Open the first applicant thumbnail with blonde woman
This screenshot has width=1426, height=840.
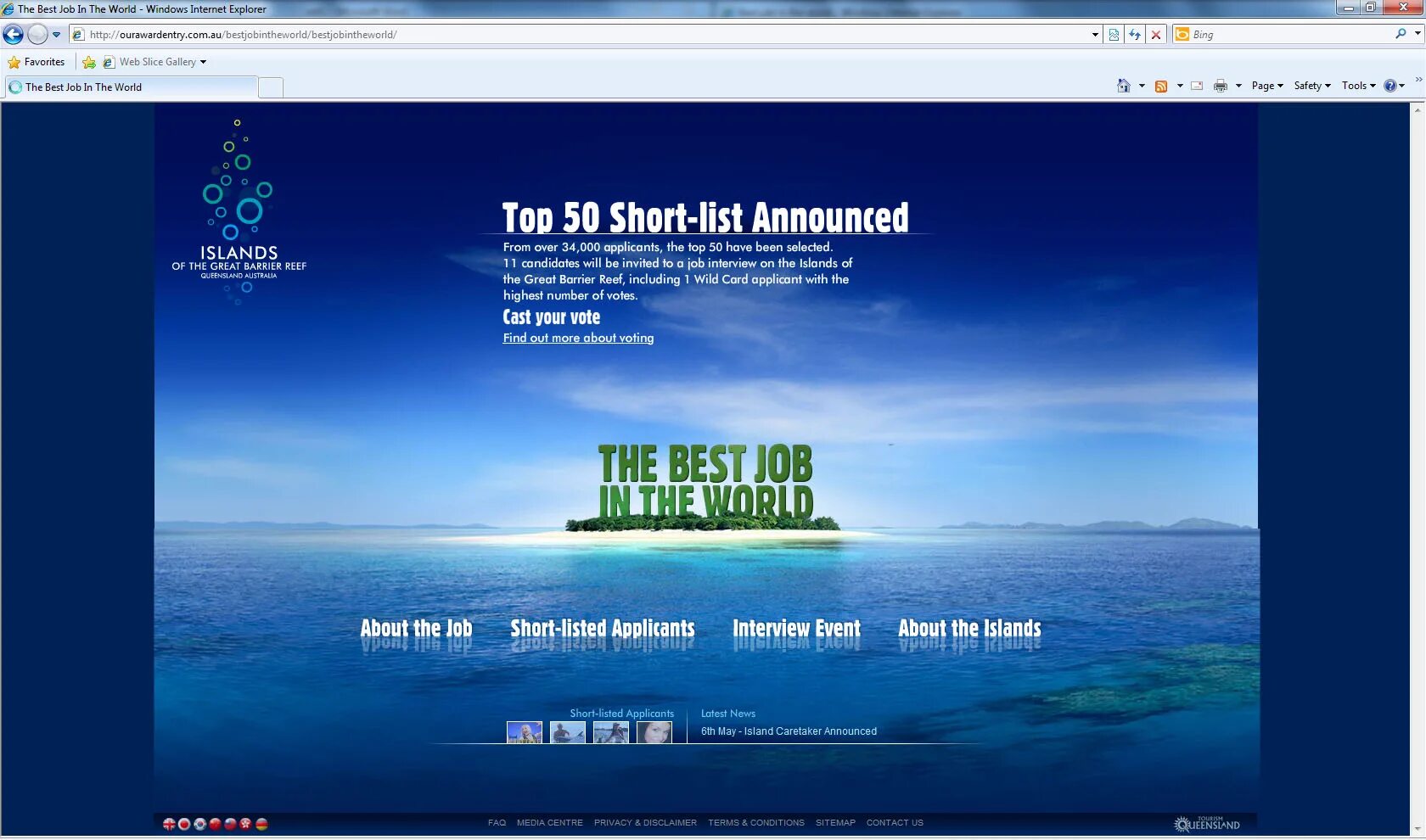[525, 732]
